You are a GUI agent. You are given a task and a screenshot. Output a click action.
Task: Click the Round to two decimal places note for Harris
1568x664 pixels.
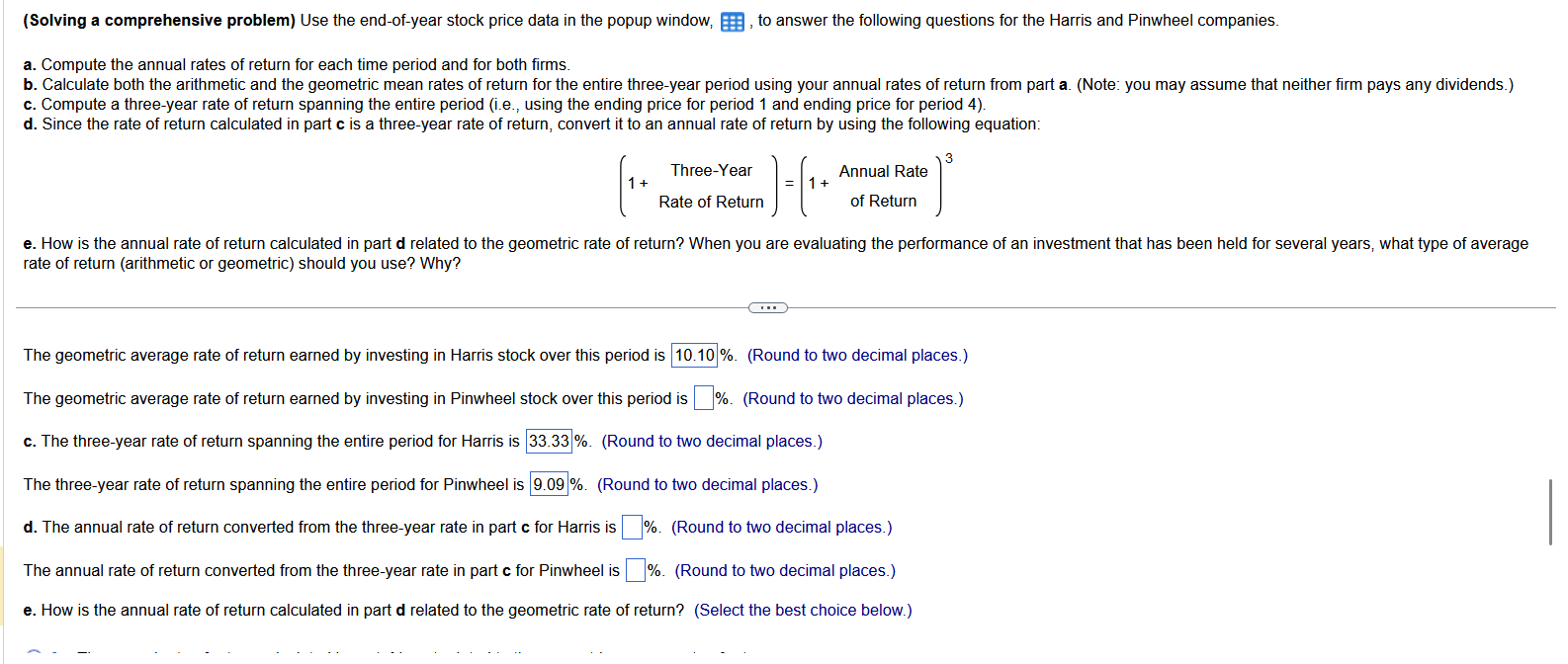point(856,355)
